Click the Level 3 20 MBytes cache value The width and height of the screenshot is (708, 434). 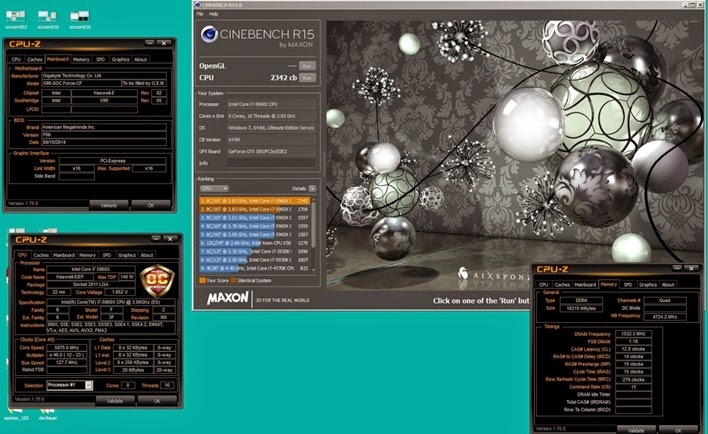(131, 370)
